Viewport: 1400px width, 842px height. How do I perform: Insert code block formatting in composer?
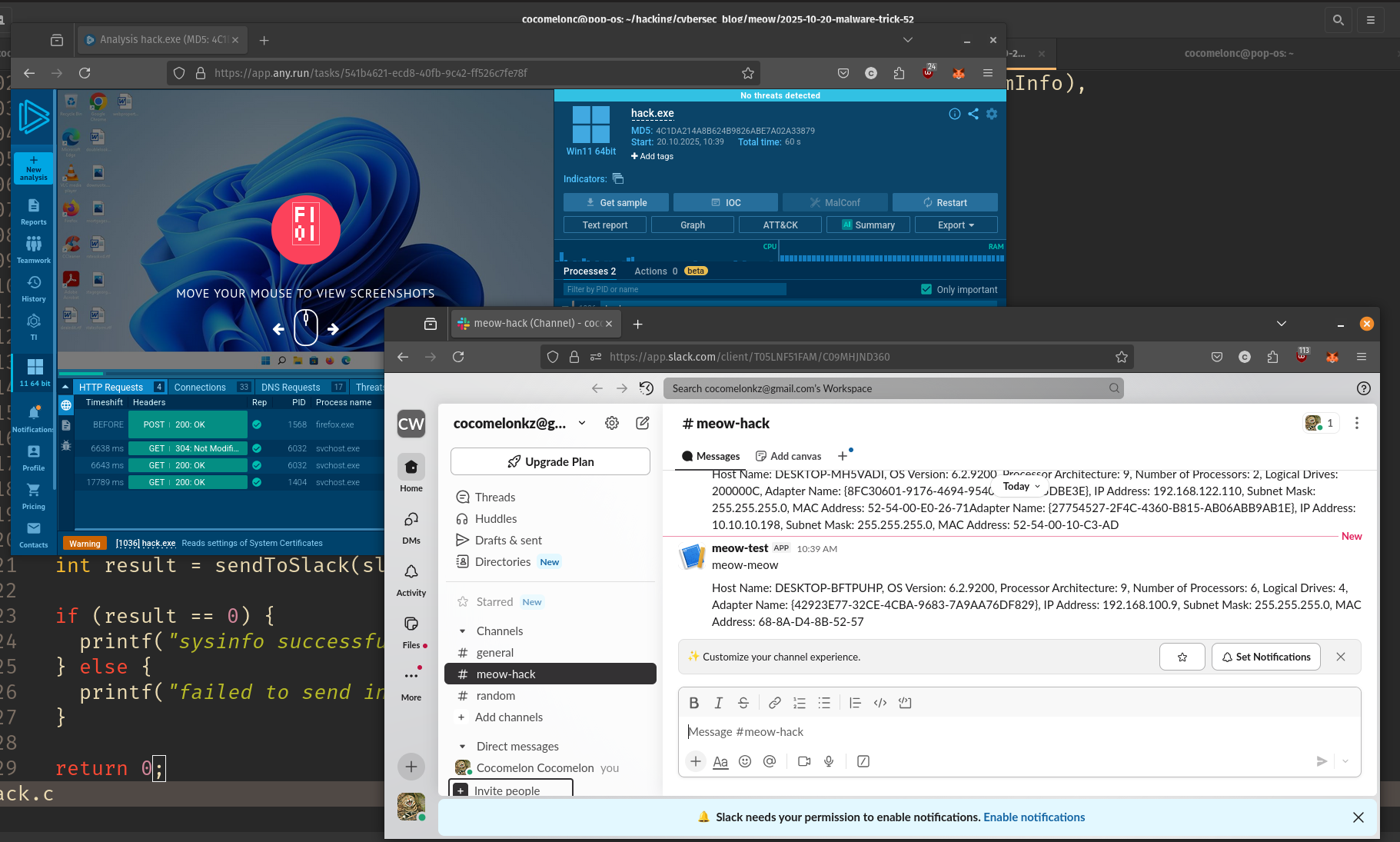point(905,703)
